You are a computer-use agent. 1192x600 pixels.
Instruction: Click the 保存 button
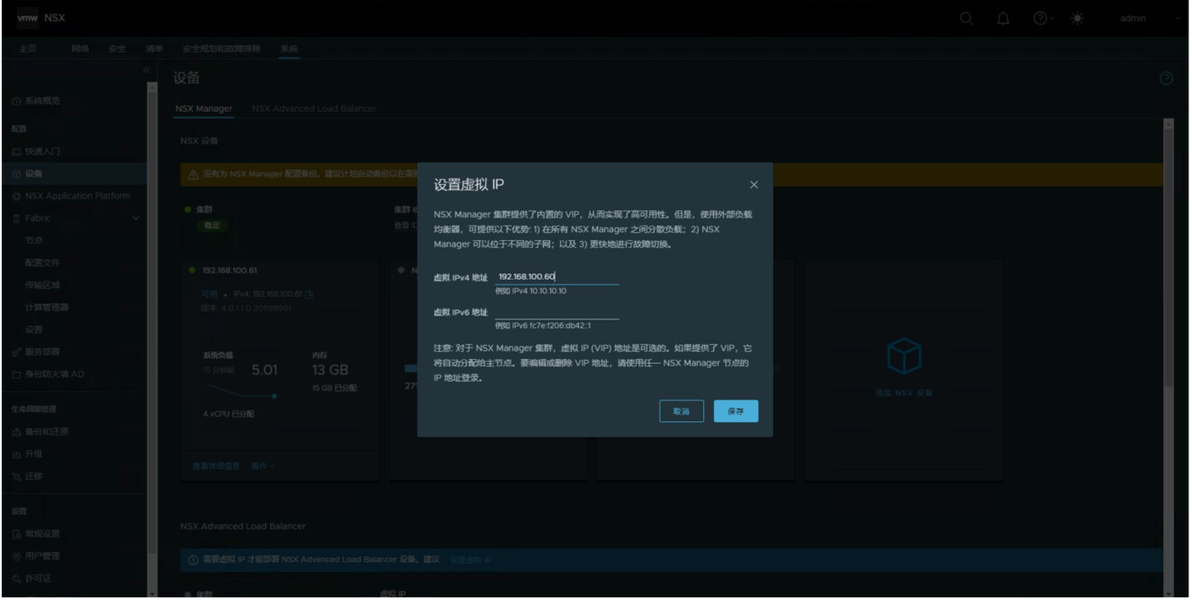coord(736,411)
